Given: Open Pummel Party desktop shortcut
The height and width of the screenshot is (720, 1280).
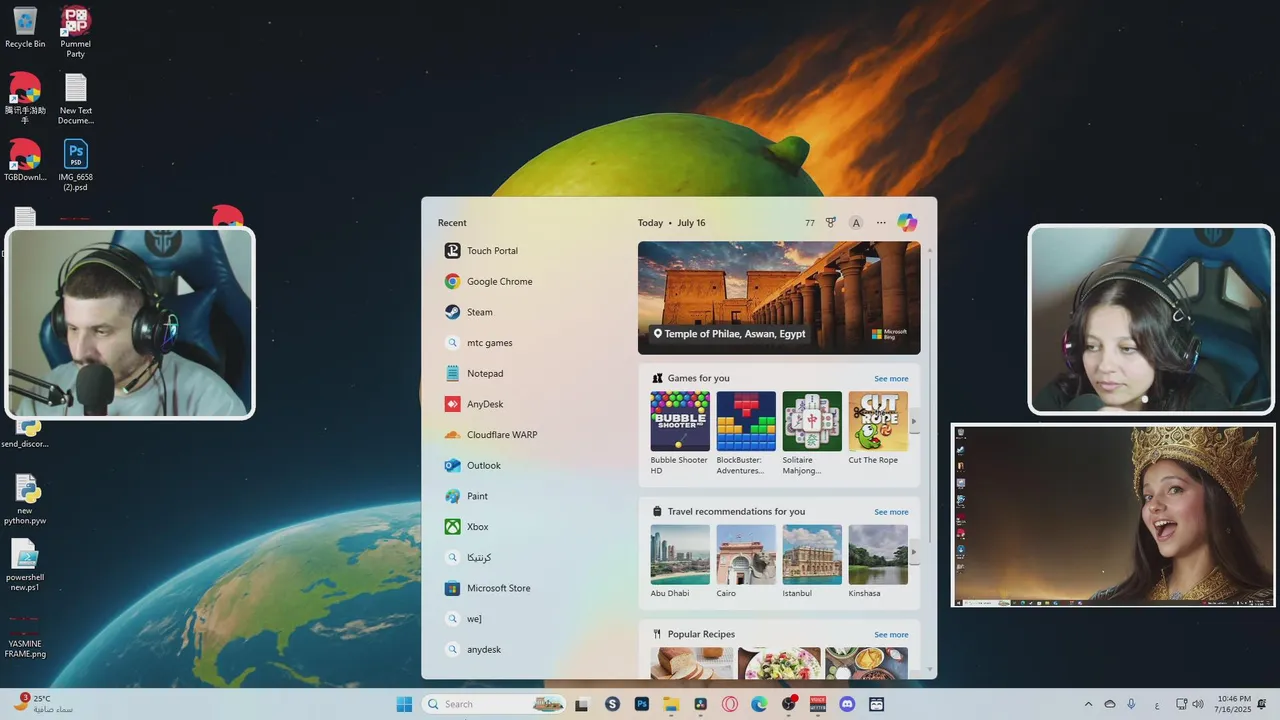Looking at the screenshot, I should pos(76,31).
